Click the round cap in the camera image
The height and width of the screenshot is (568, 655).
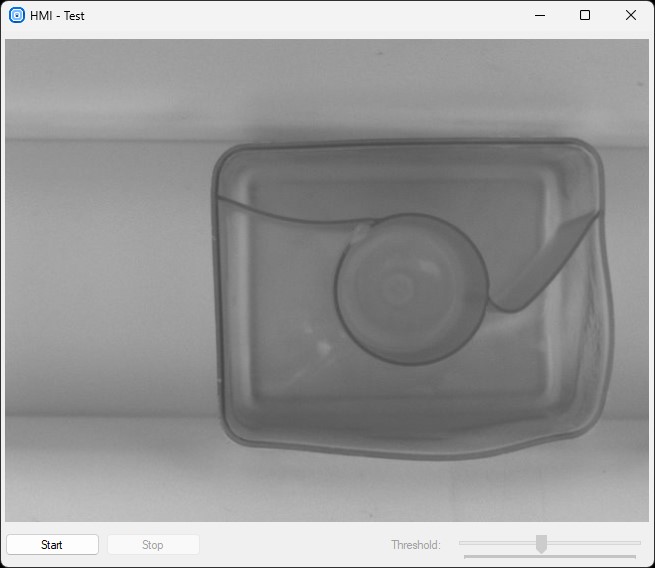point(410,288)
